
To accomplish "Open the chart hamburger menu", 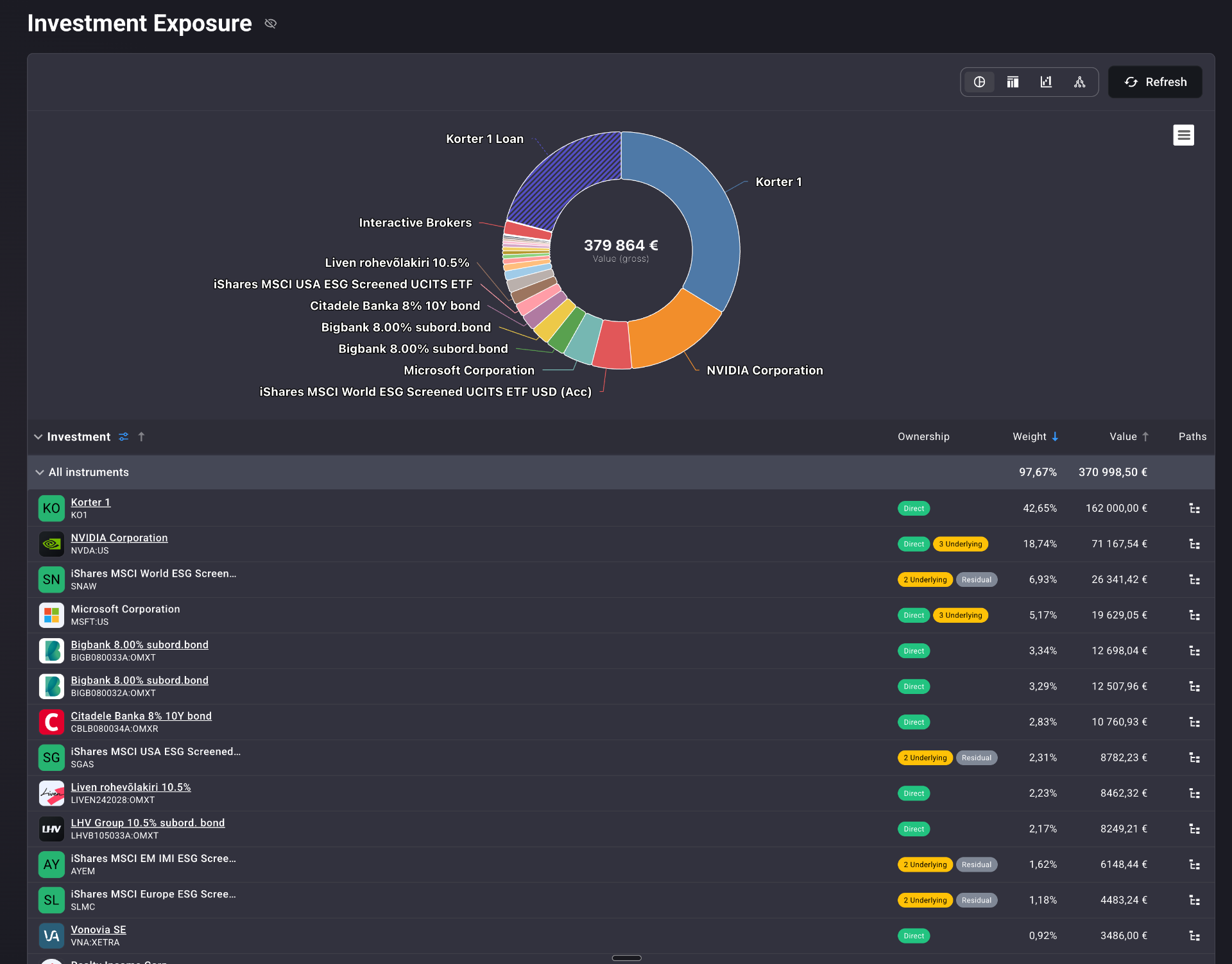I will click(x=1183, y=135).
